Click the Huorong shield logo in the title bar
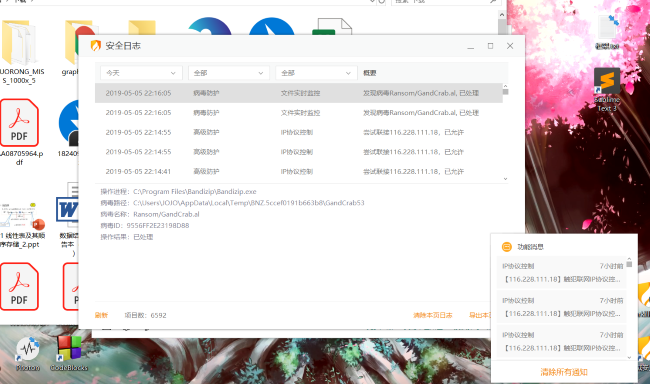650x384 pixels. 96,45
